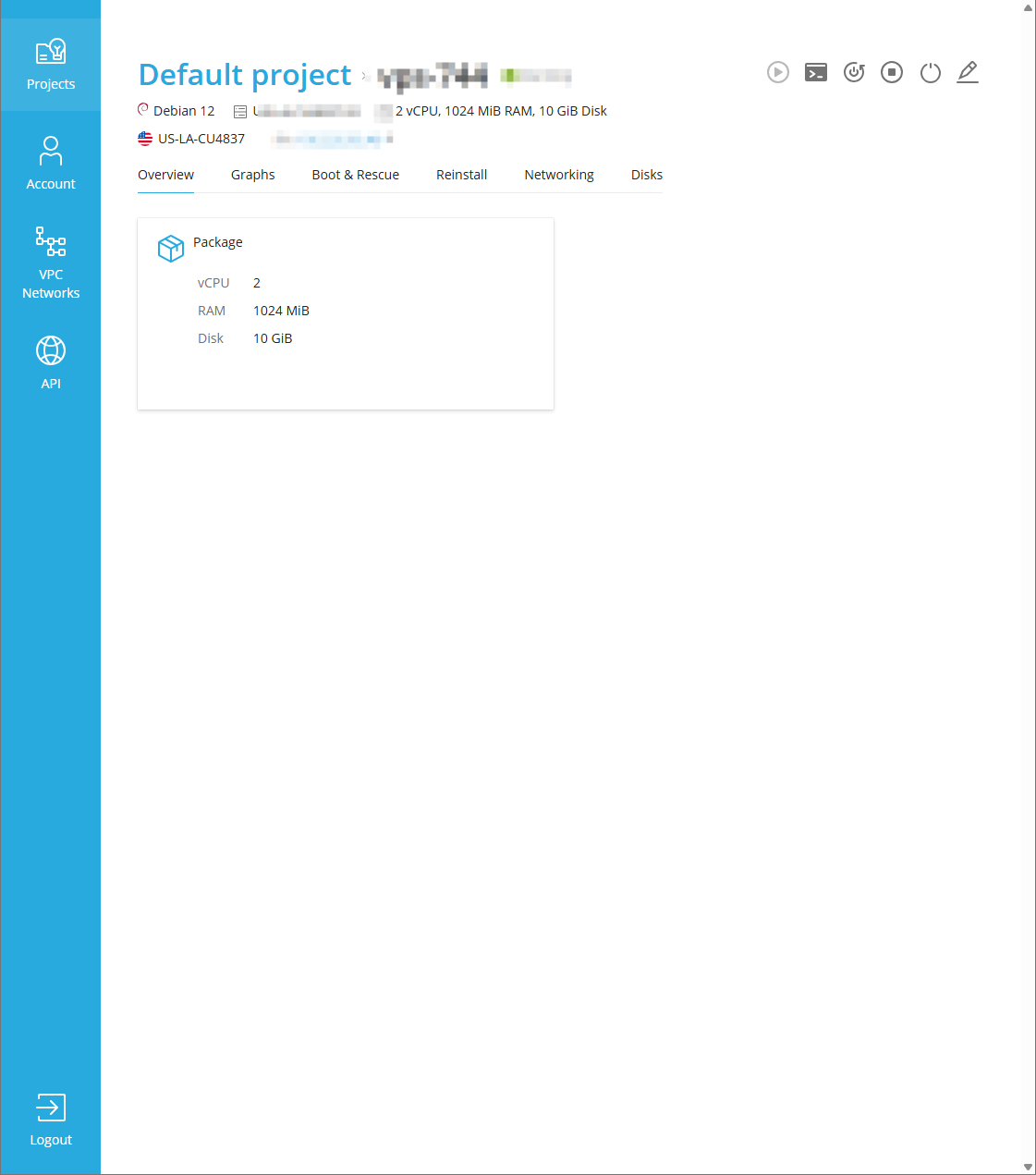Switch to the Reinstall tab
1036x1175 pixels.
click(461, 175)
